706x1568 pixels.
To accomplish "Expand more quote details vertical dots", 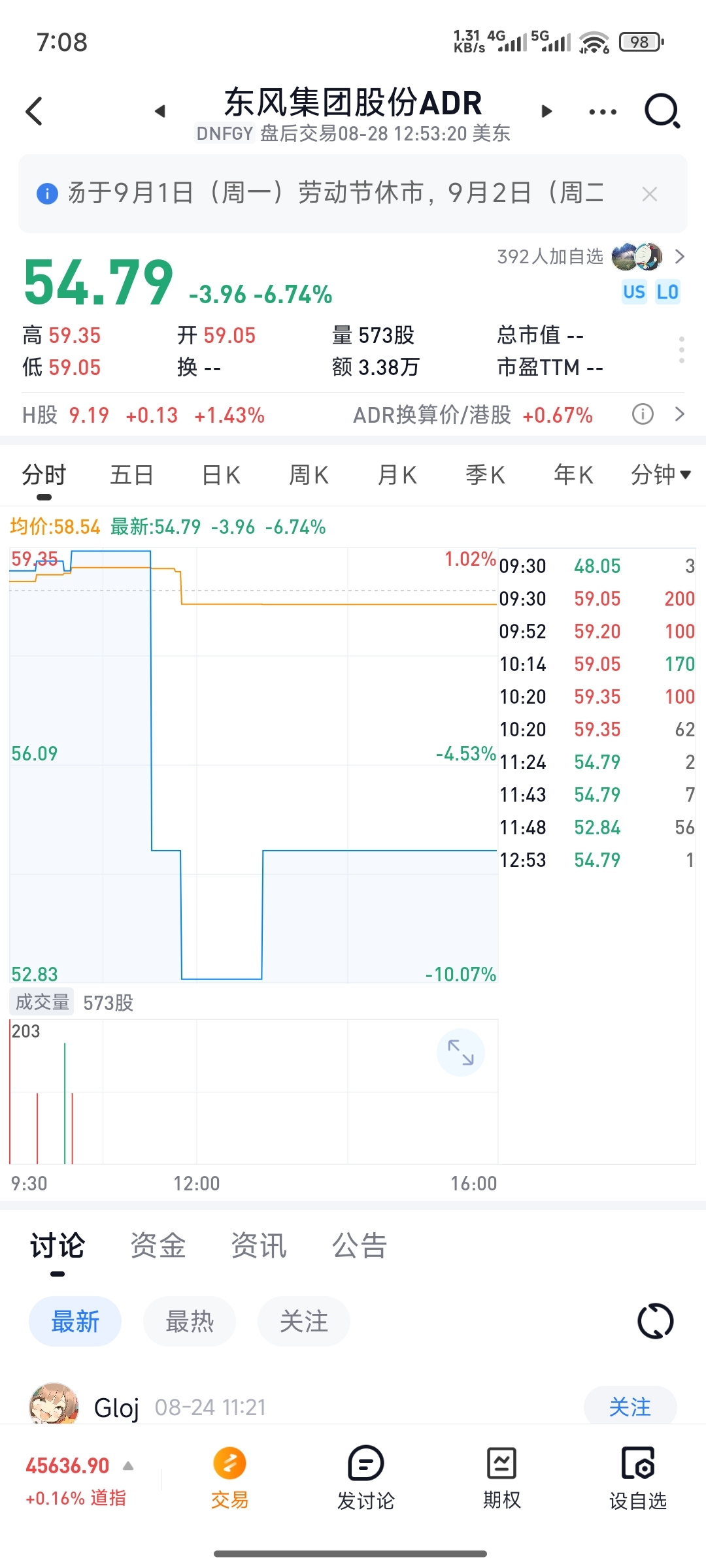I will pyautogui.click(x=682, y=350).
